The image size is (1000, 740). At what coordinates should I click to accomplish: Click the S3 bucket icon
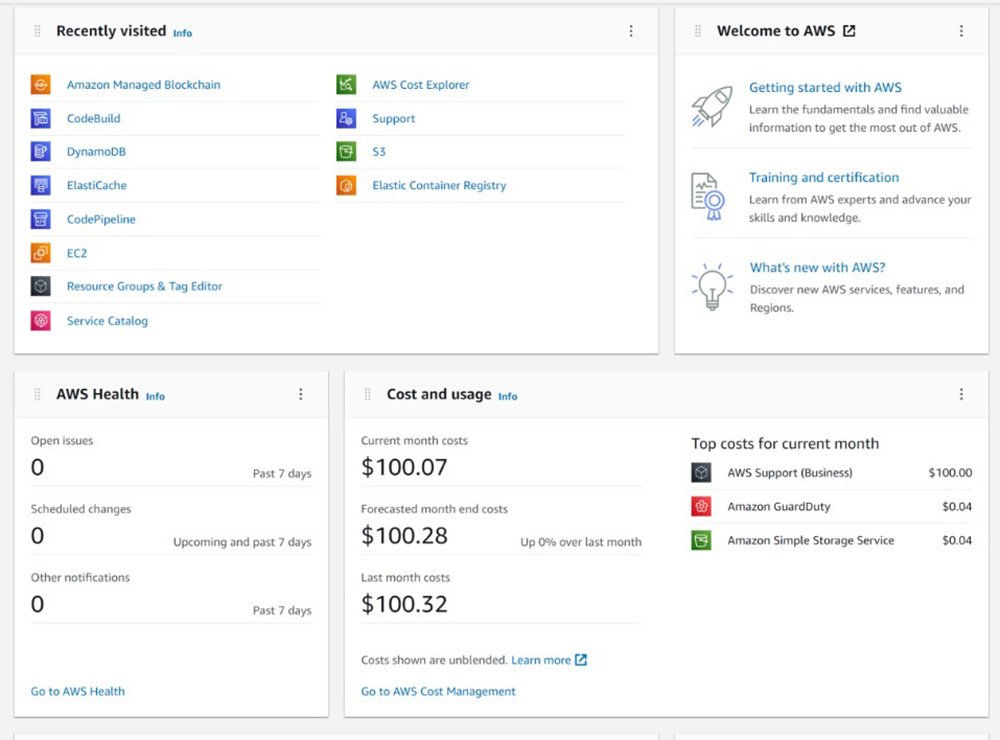pos(346,151)
